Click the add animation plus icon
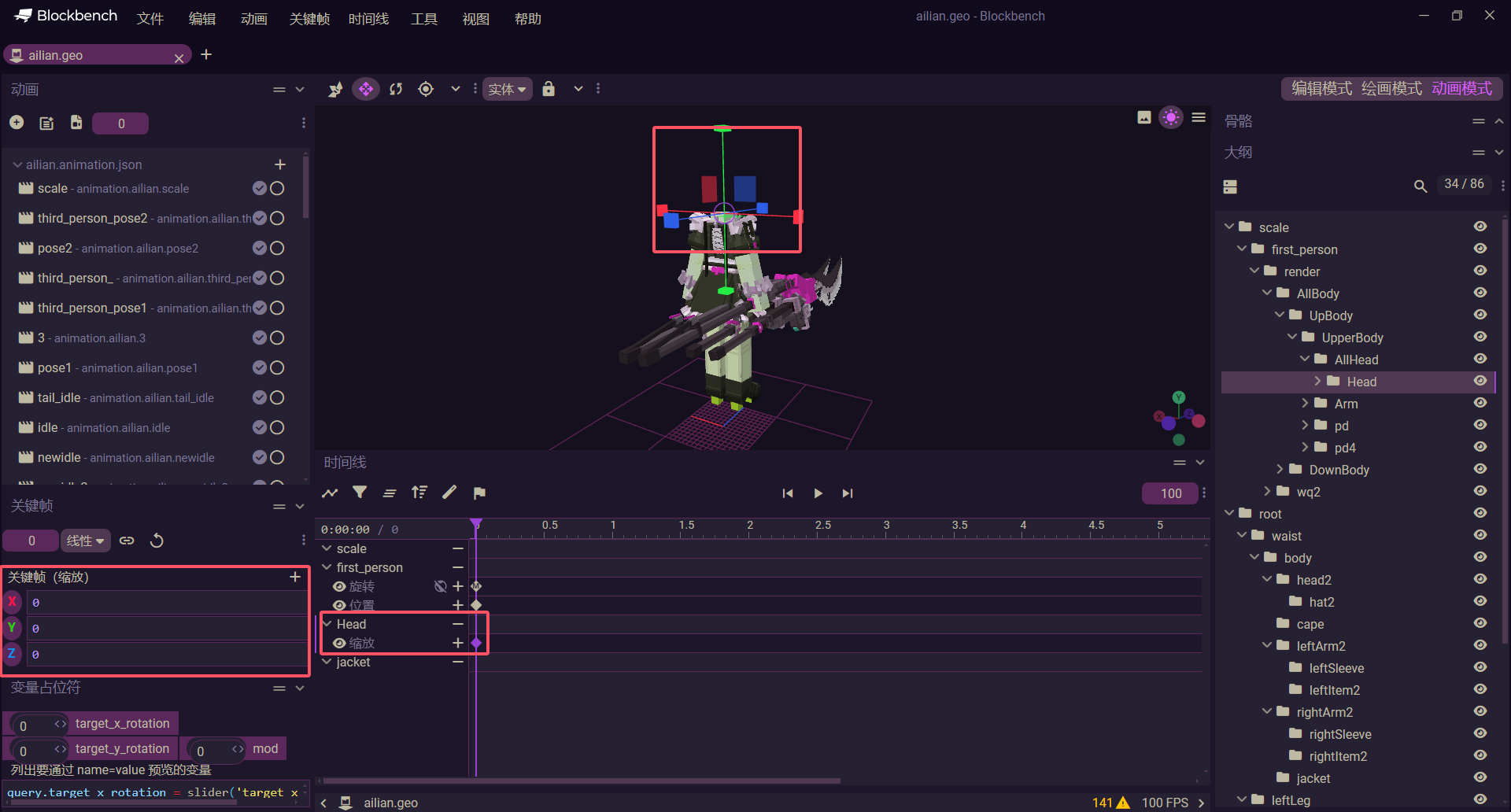Image resolution: width=1511 pixels, height=812 pixels. click(x=17, y=123)
